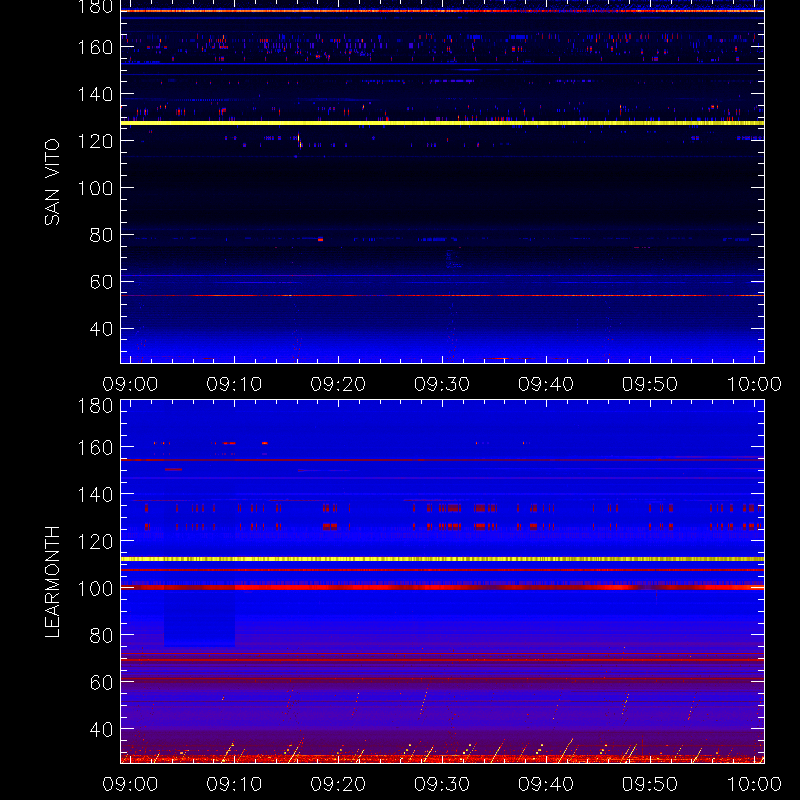Choose the 120 label on Learmonth axis

(95, 542)
